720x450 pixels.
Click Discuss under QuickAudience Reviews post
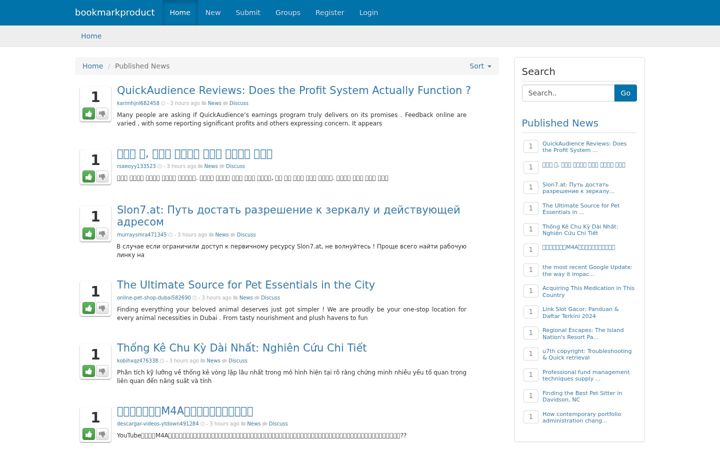(239, 103)
